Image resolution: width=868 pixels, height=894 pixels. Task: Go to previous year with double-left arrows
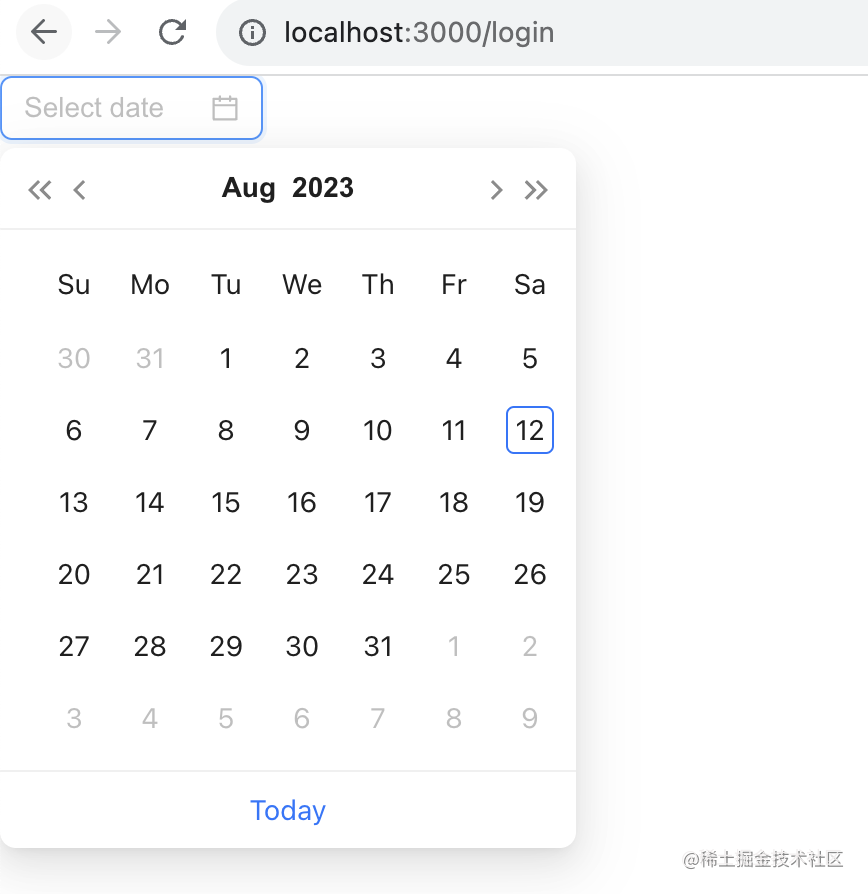pyautogui.click(x=40, y=190)
